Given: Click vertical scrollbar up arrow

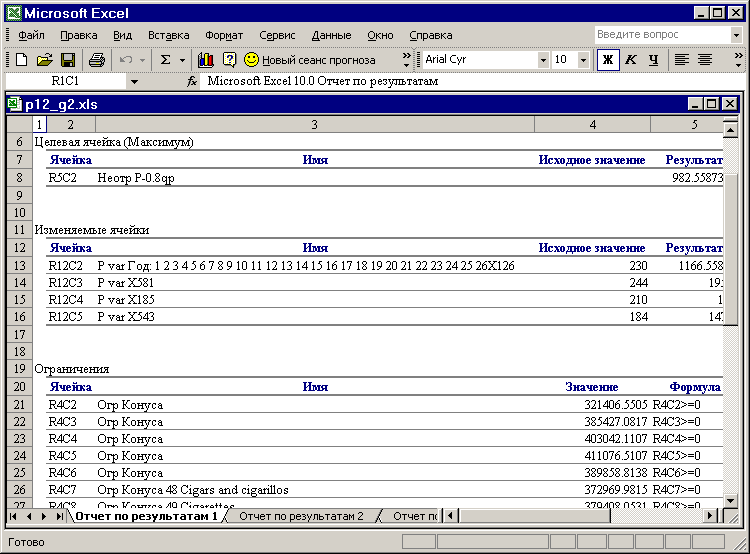Looking at the screenshot, I should [x=730, y=129].
